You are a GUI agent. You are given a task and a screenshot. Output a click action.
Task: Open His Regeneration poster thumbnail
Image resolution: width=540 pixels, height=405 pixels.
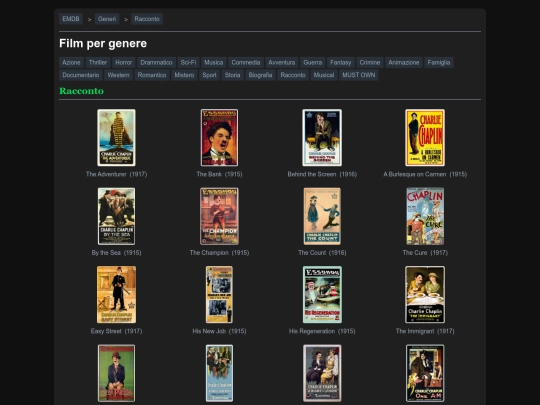[x=322, y=294]
